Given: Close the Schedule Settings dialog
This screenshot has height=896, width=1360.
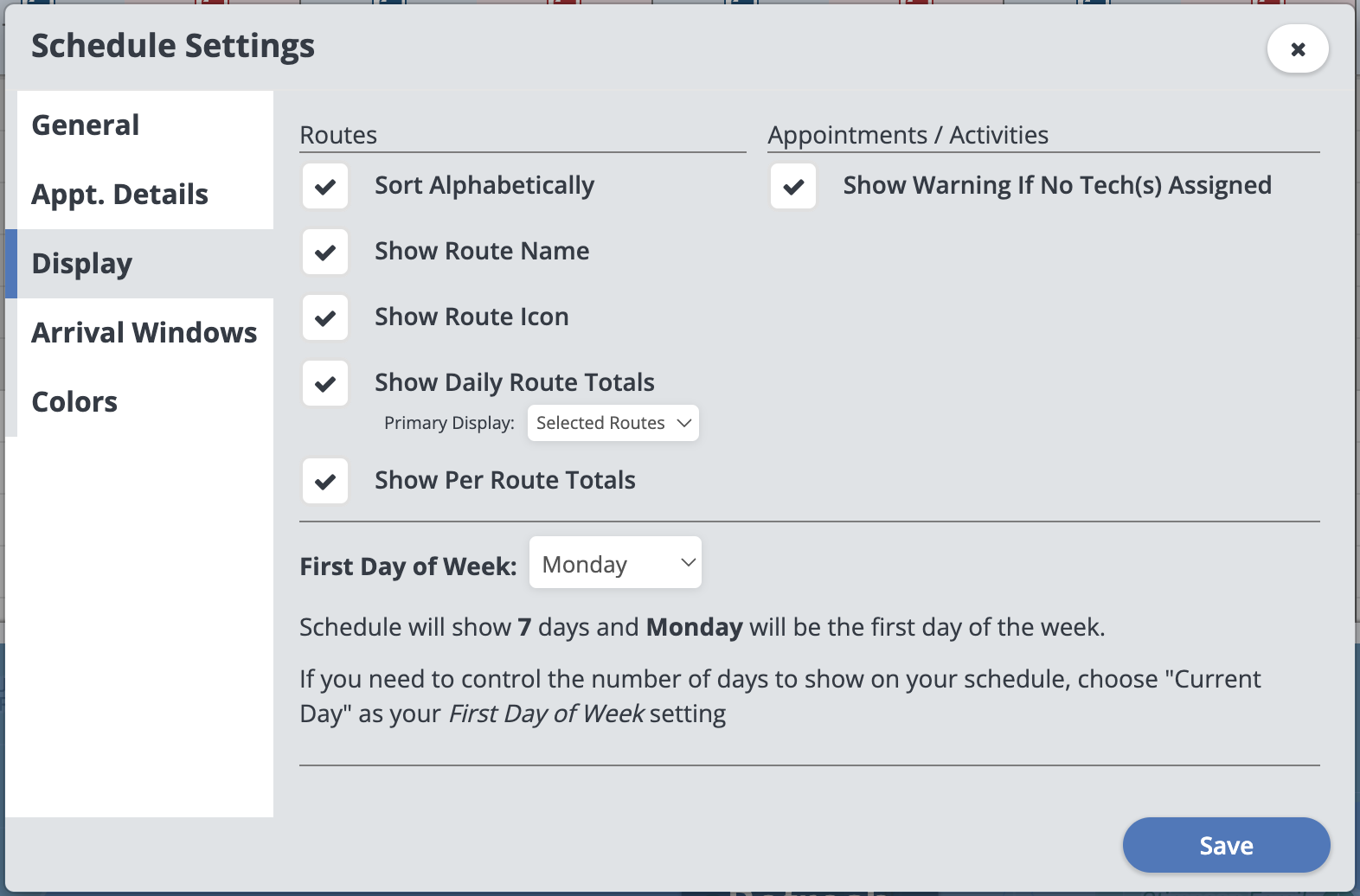Looking at the screenshot, I should tap(1298, 49).
